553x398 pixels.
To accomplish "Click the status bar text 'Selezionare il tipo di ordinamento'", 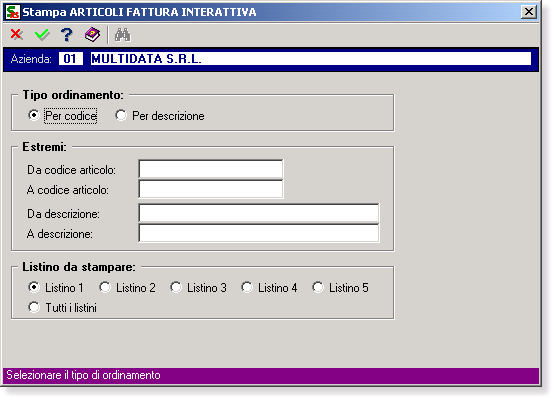I will coord(83,375).
